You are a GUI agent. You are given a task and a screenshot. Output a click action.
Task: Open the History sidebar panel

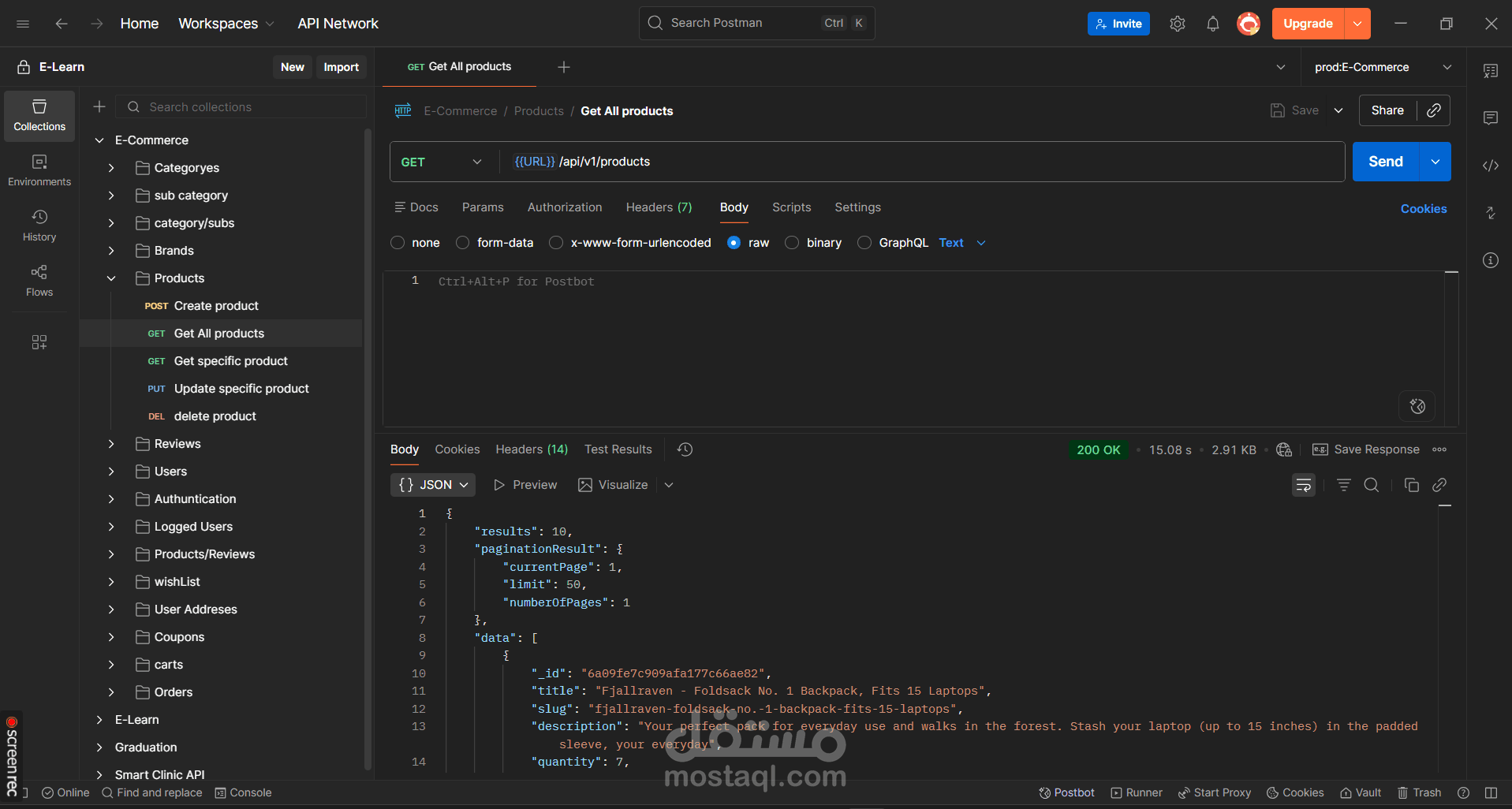pyautogui.click(x=39, y=226)
